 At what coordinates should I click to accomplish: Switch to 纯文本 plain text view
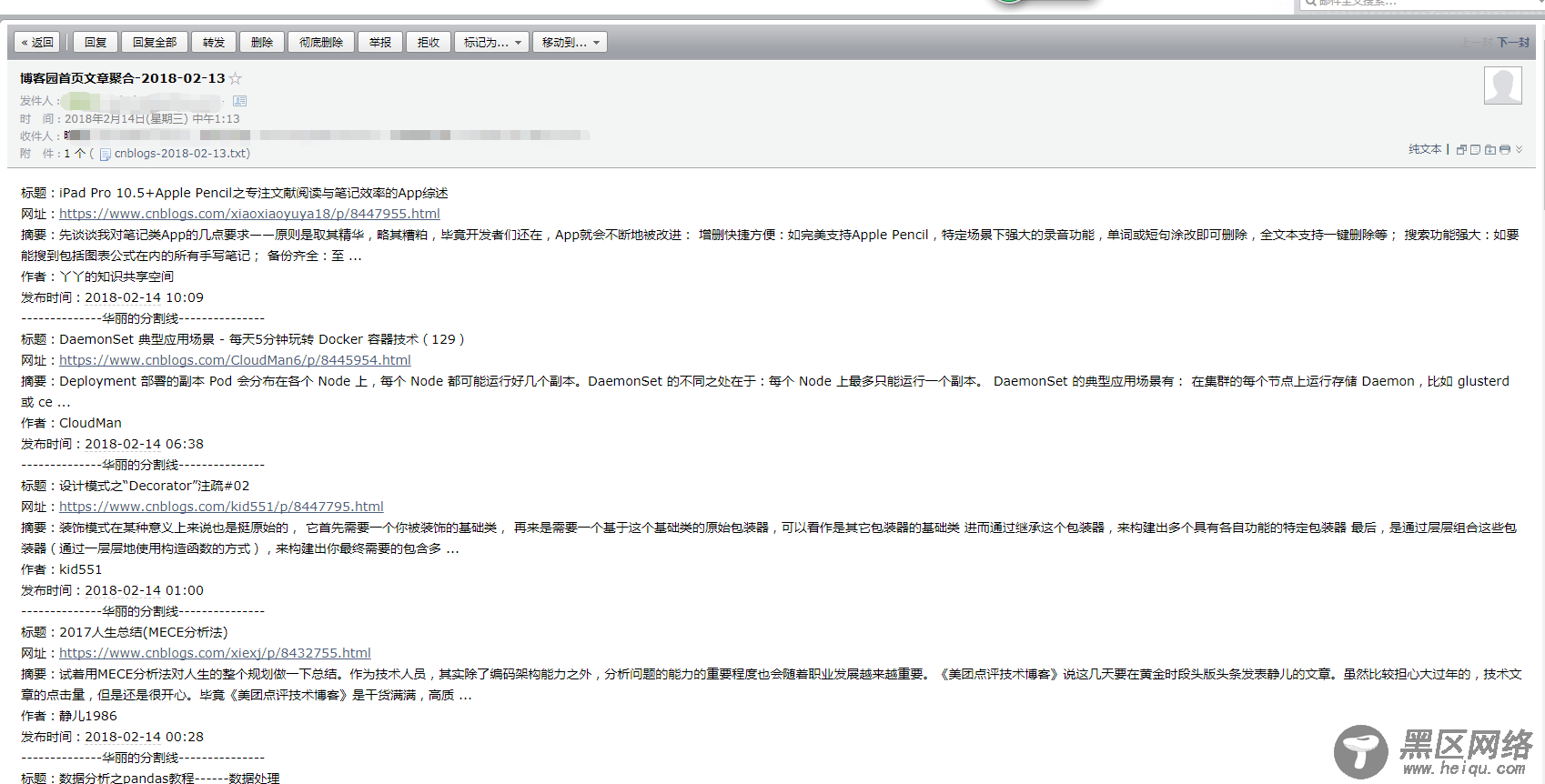pyautogui.click(x=1425, y=150)
